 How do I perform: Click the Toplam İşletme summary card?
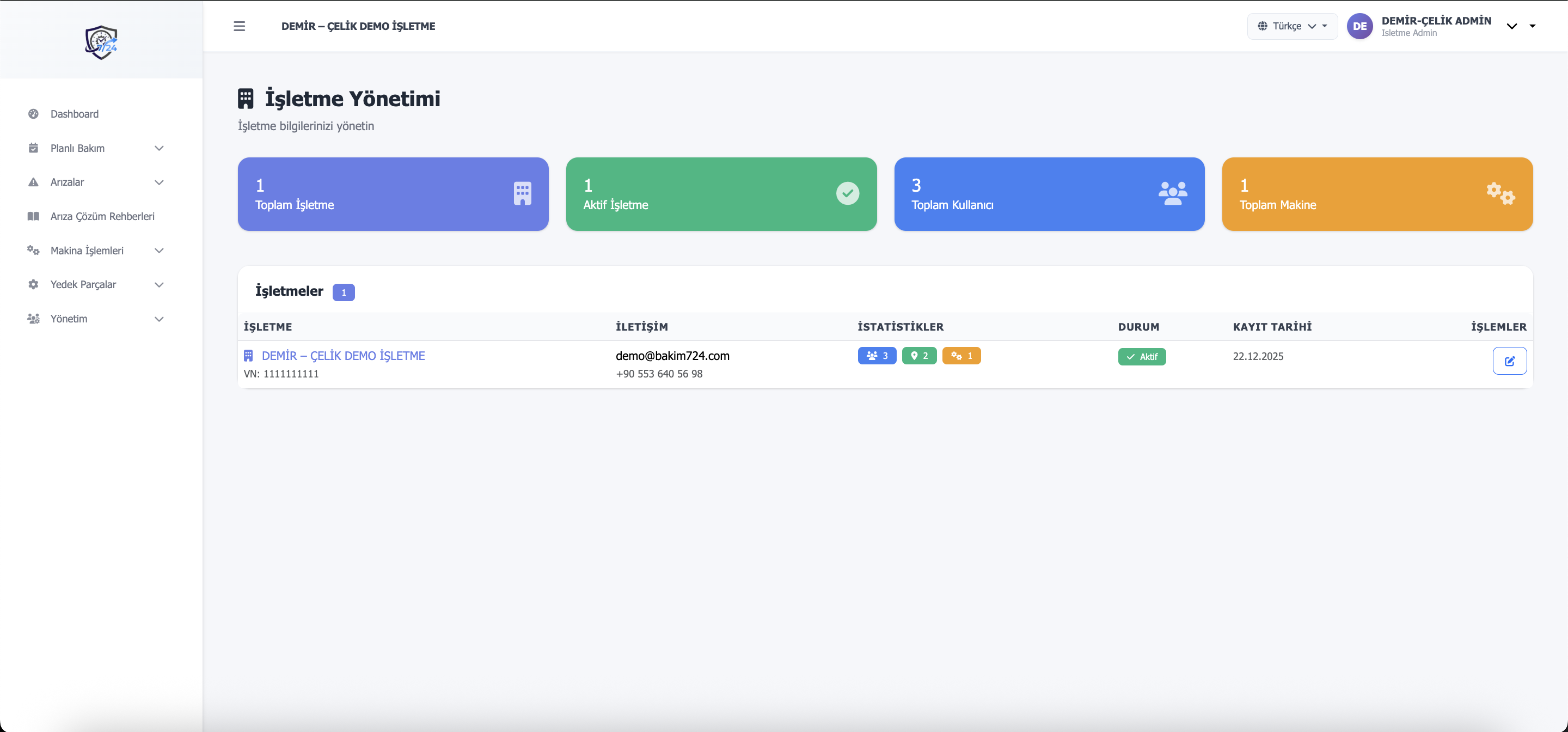point(393,194)
